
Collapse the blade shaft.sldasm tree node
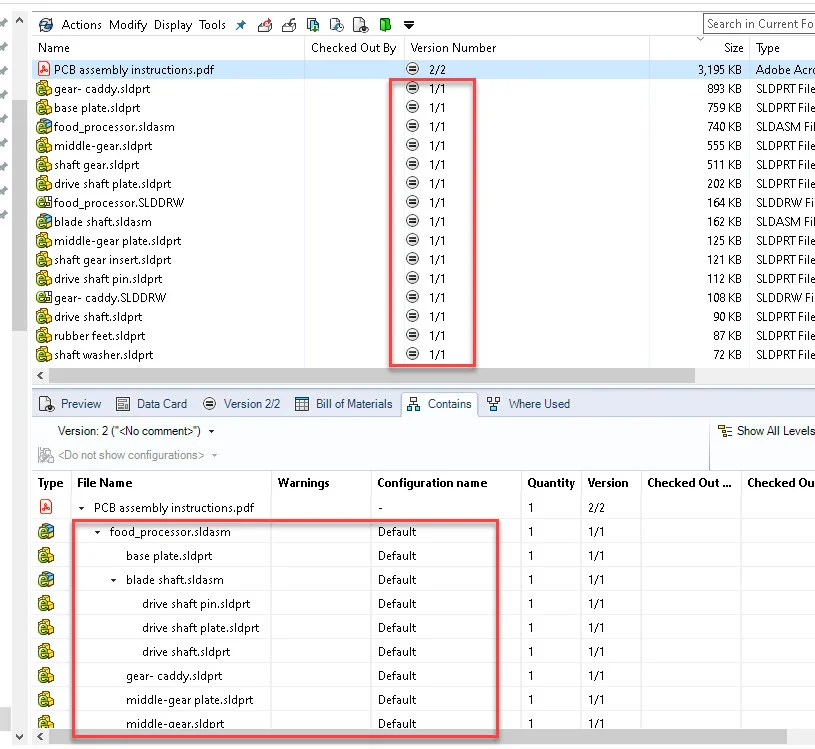114,580
